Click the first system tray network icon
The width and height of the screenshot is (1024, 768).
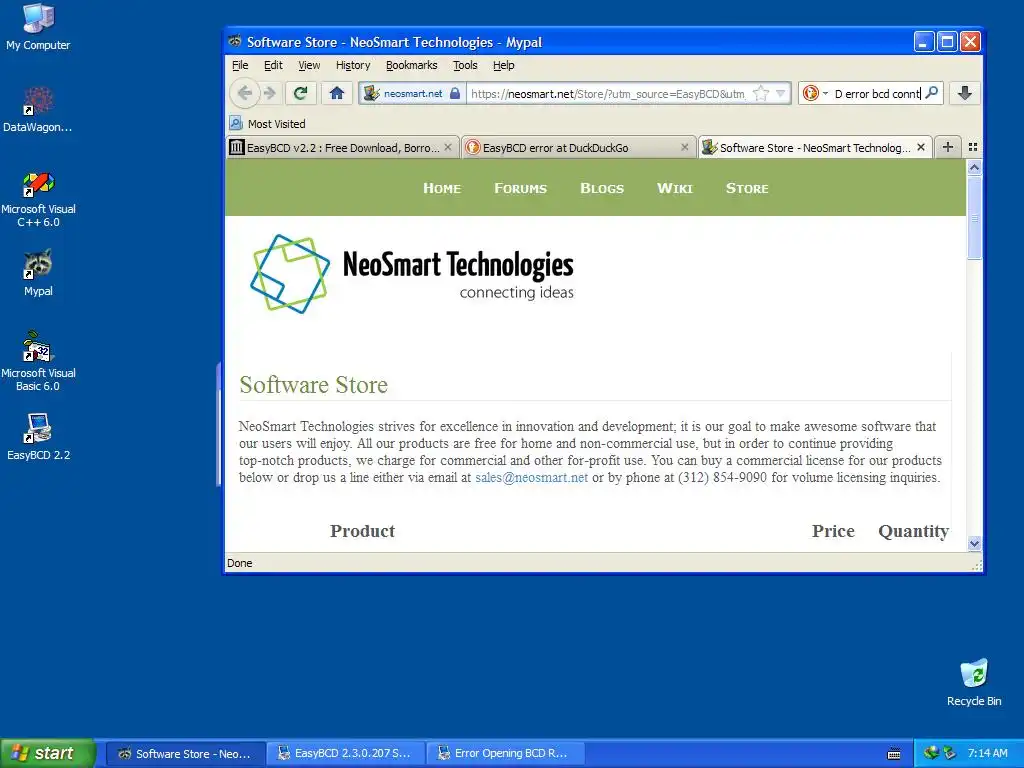click(x=931, y=753)
